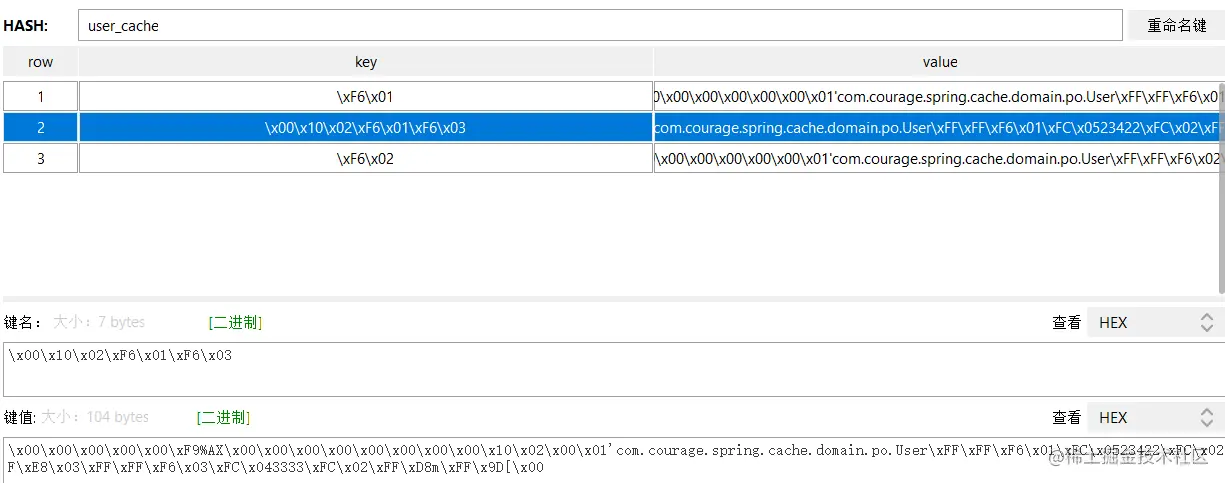Select row 3 number cell

40,158
